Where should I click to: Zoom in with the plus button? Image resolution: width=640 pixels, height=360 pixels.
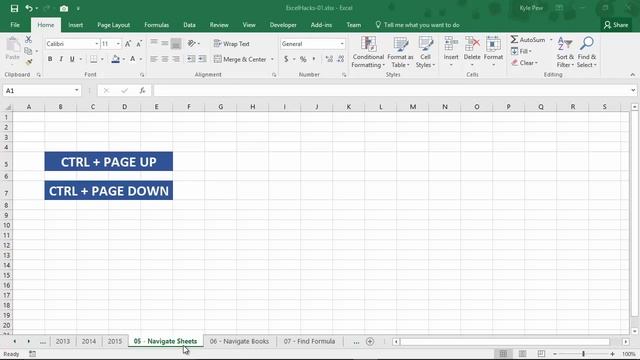(x=612, y=354)
